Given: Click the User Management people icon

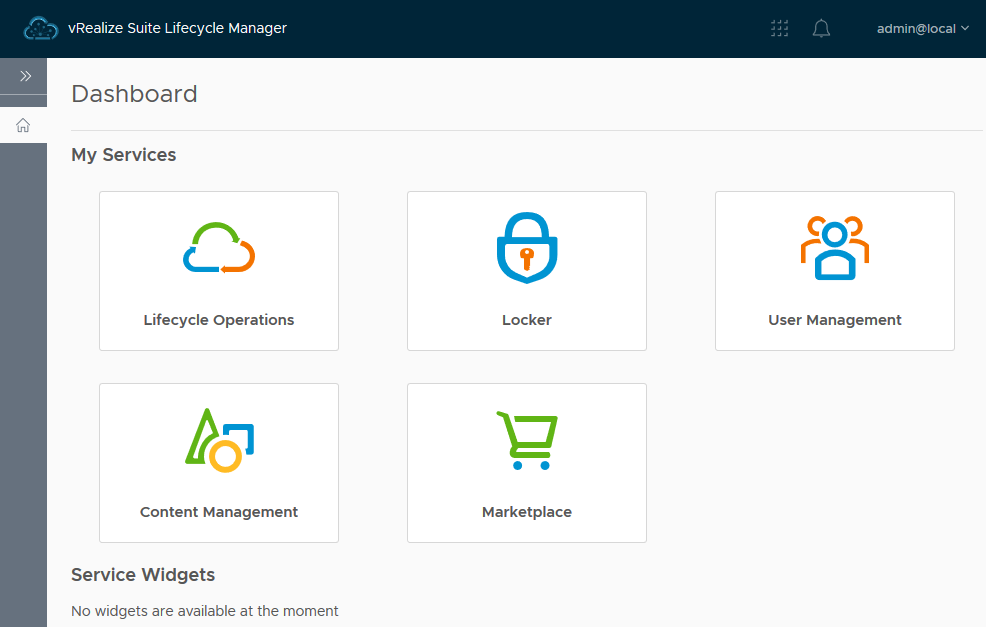Looking at the screenshot, I should [x=835, y=248].
